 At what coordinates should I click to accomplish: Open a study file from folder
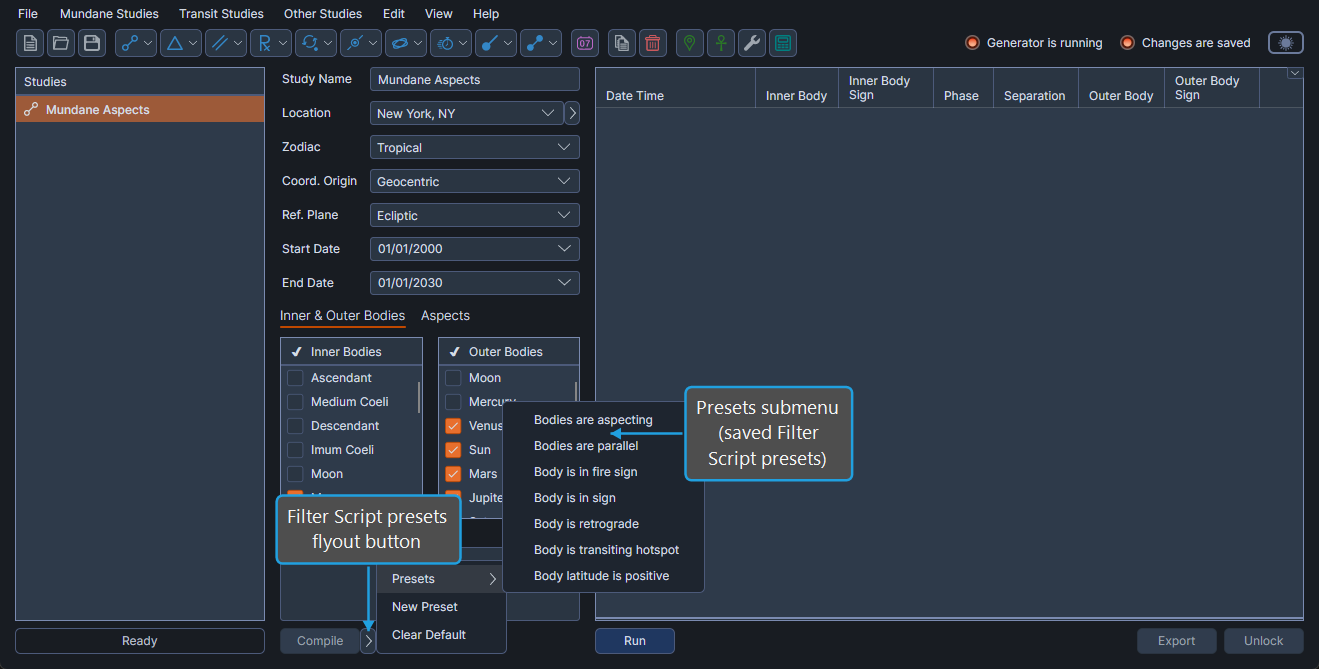[61, 43]
